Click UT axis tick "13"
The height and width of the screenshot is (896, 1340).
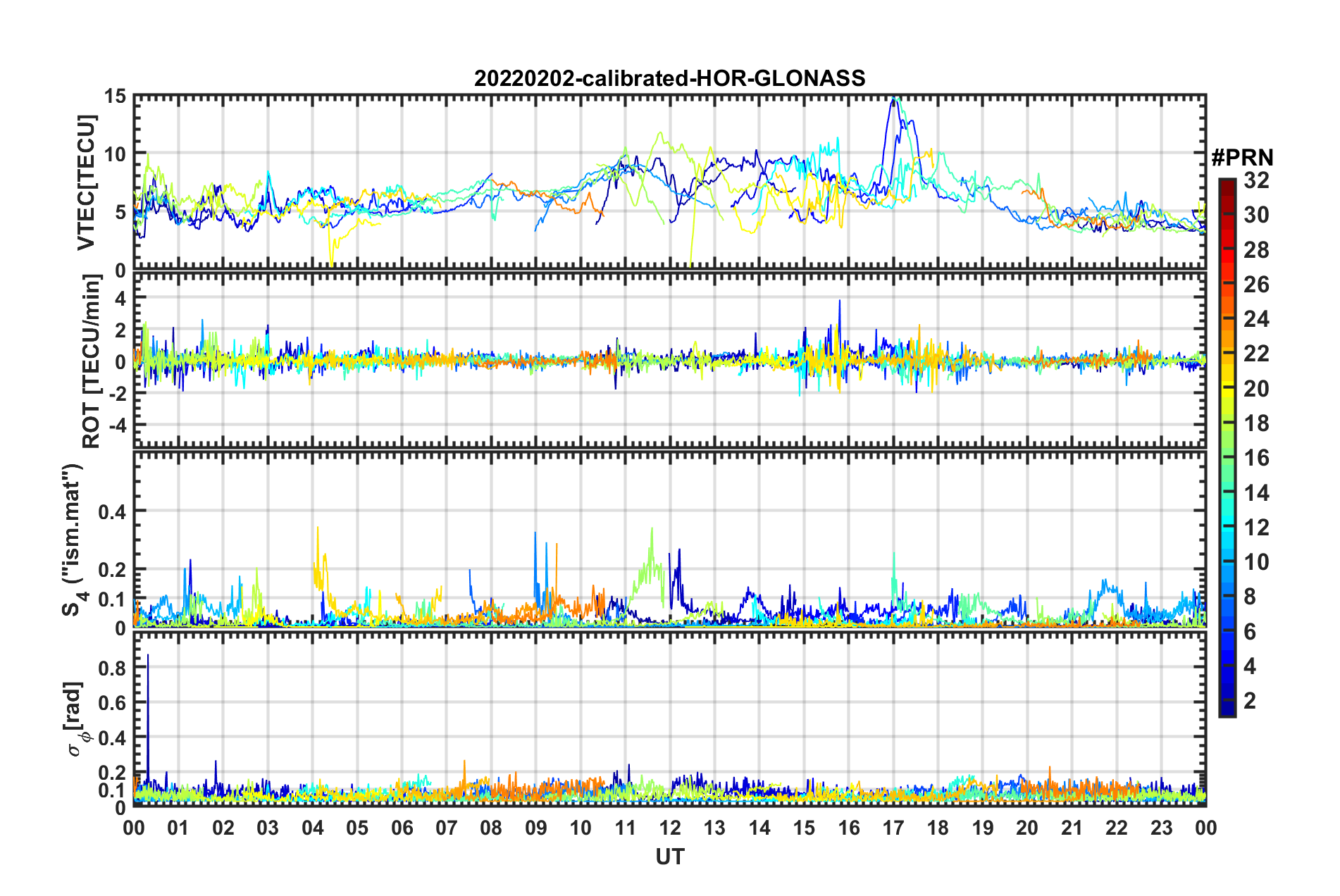coord(714,828)
